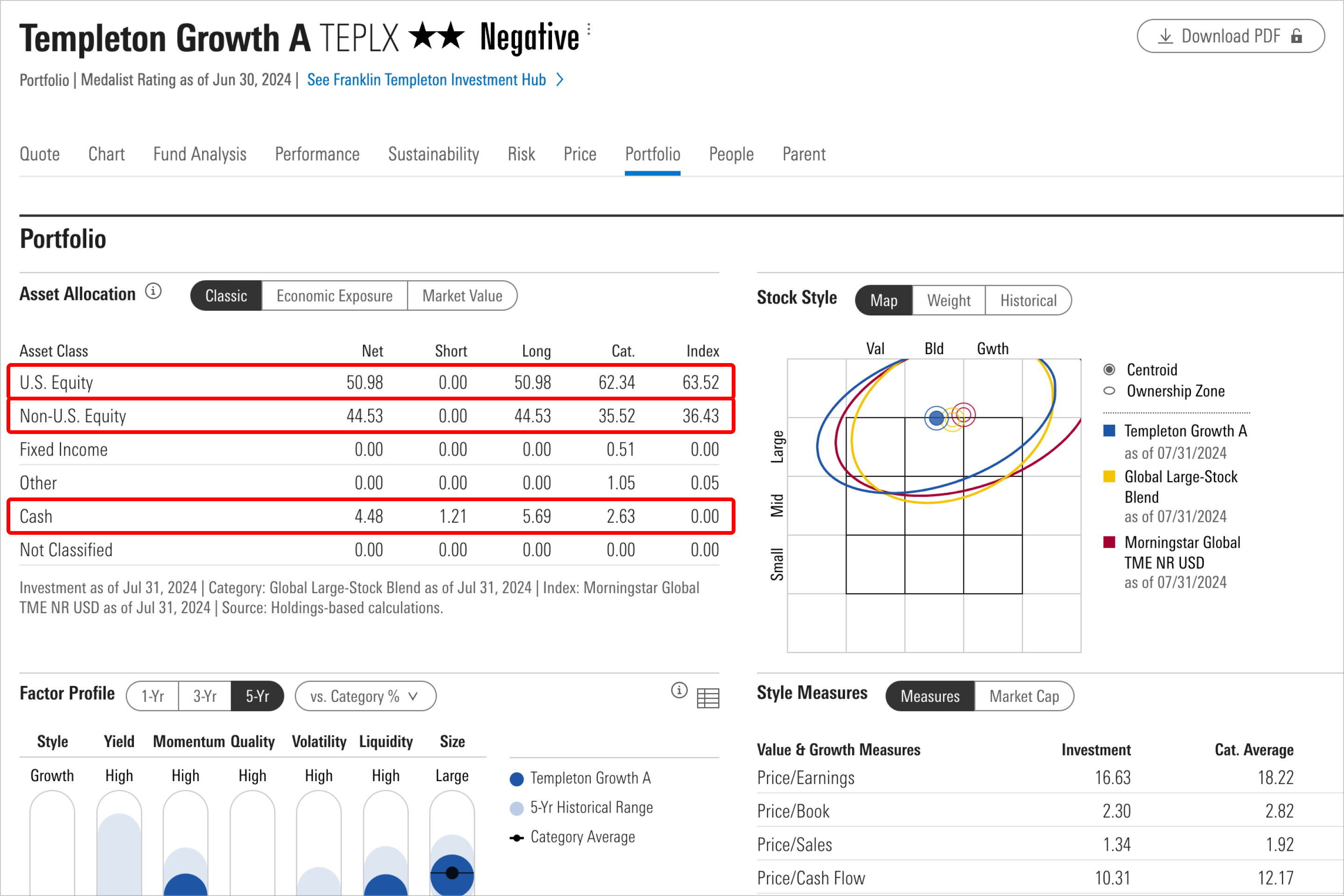Open See Franklin Templeton Investment Hub link
This screenshot has width=1344, height=896.
[x=426, y=79]
